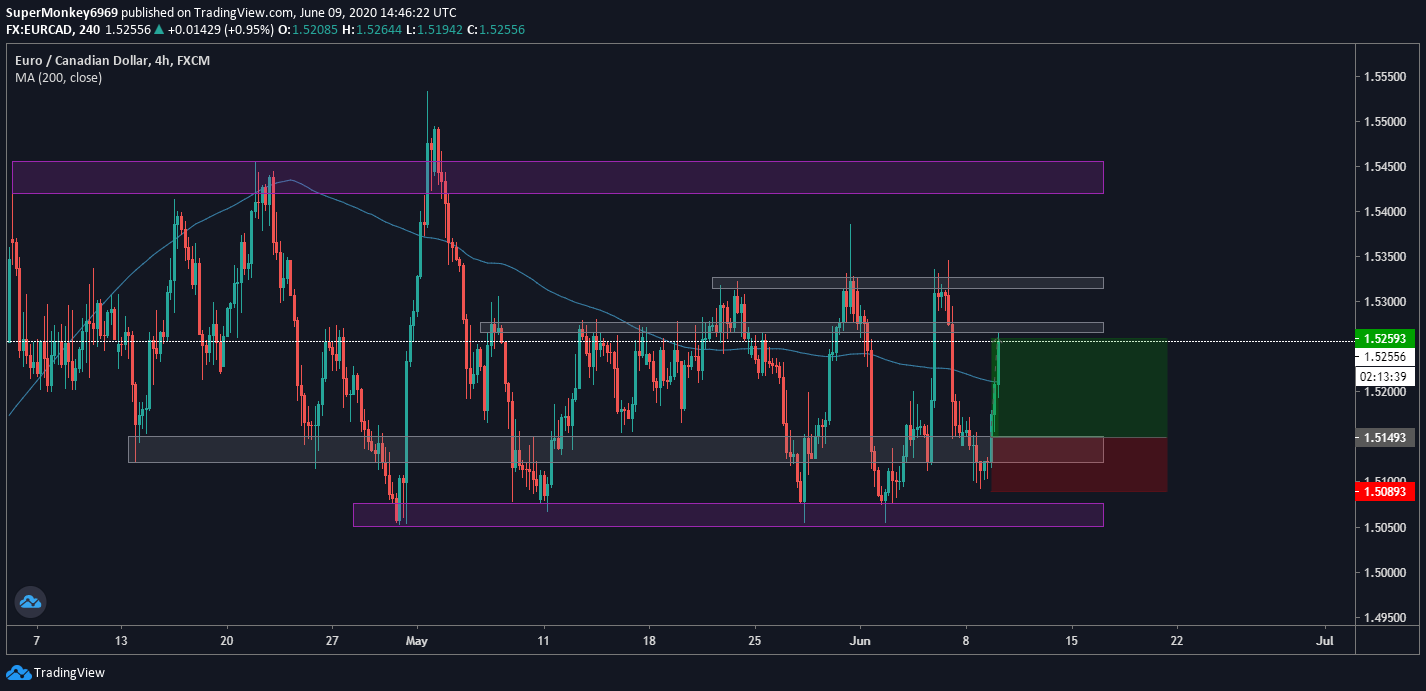Select the topmost narrow gray zone rectangle
1426x691 pixels.
(x=907, y=283)
